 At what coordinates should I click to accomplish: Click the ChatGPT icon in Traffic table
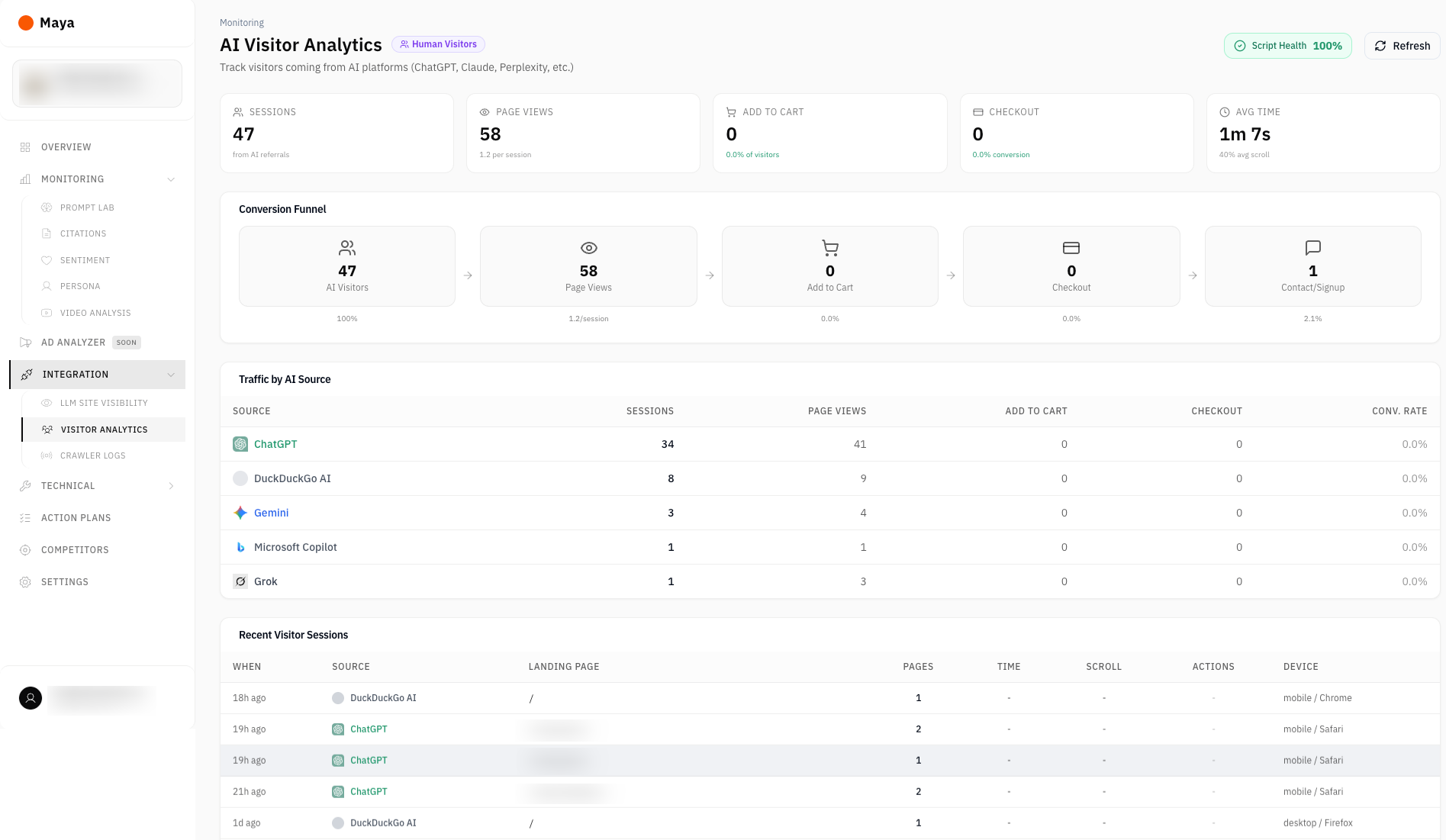point(240,444)
